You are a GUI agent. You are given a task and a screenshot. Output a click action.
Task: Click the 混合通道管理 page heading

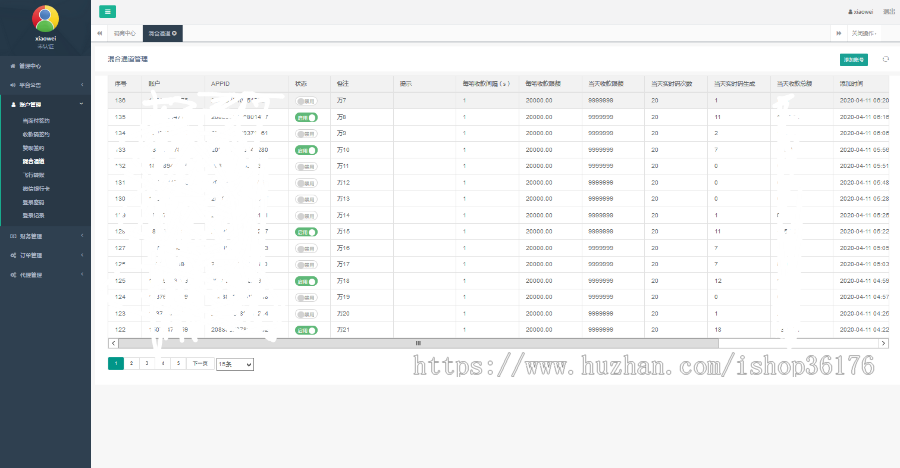tap(127, 59)
